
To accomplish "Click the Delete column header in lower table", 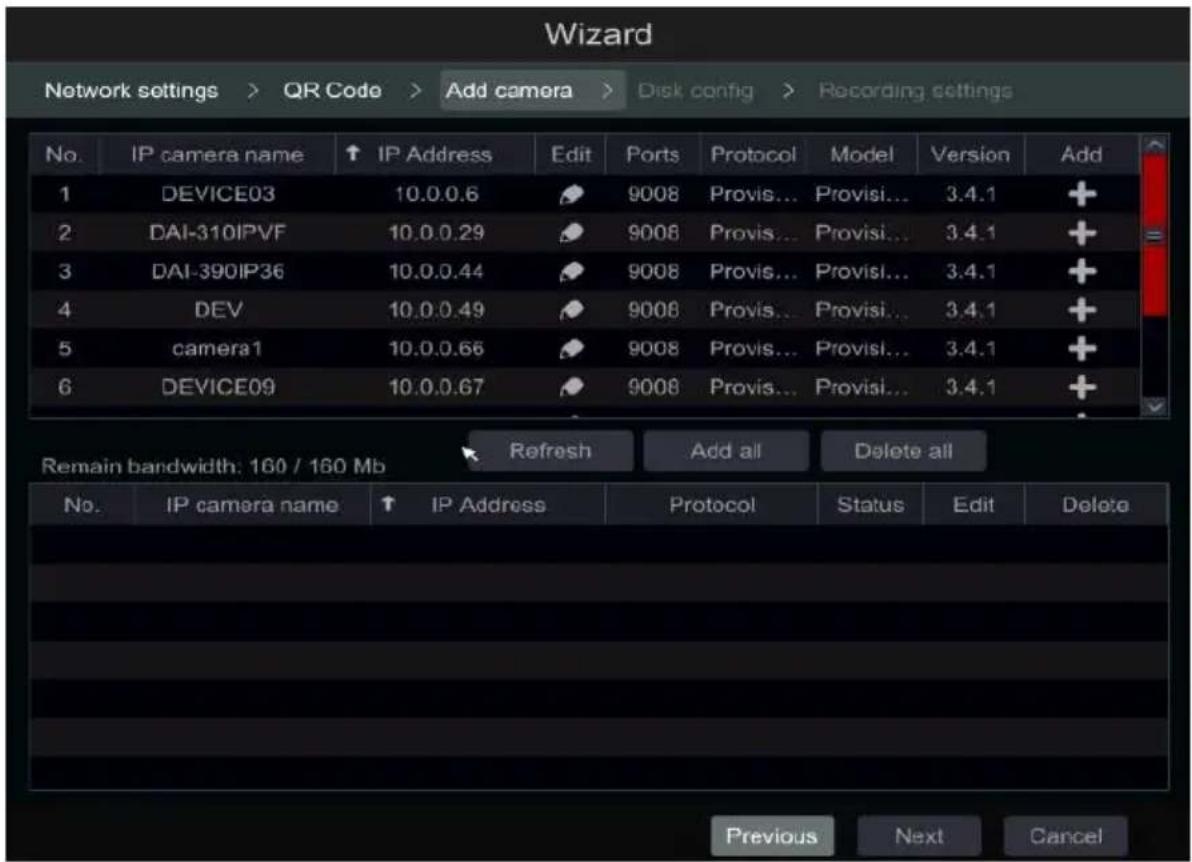I will click(x=1095, y=505).
